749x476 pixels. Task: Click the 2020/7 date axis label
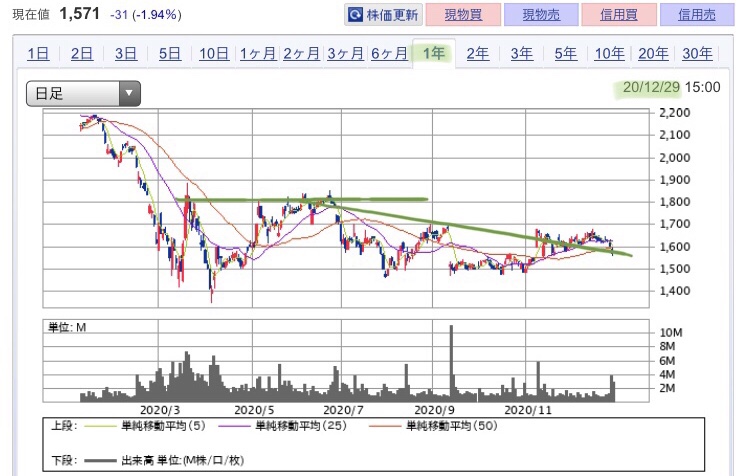[343, 410]
